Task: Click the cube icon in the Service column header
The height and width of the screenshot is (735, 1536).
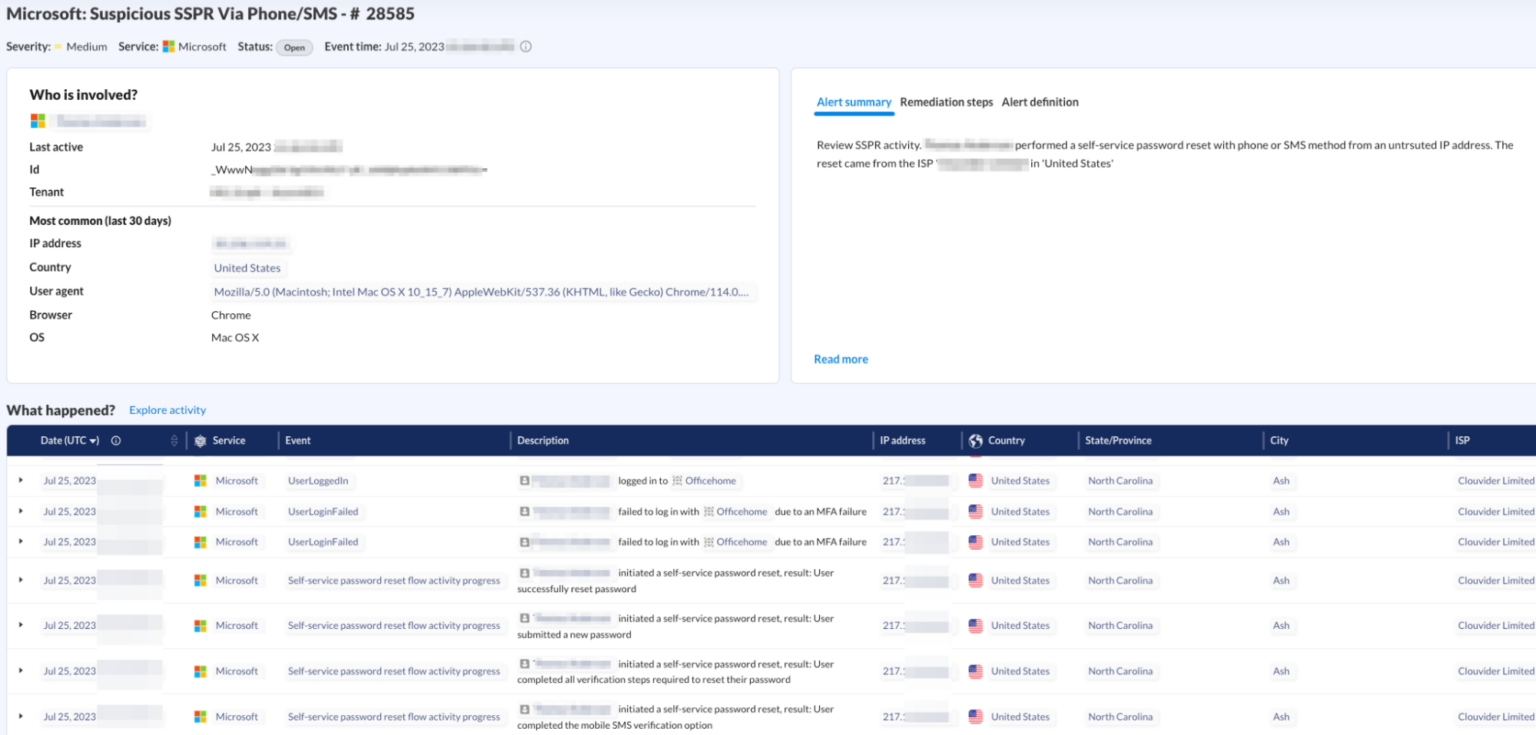Action: (x=200, y=441)
